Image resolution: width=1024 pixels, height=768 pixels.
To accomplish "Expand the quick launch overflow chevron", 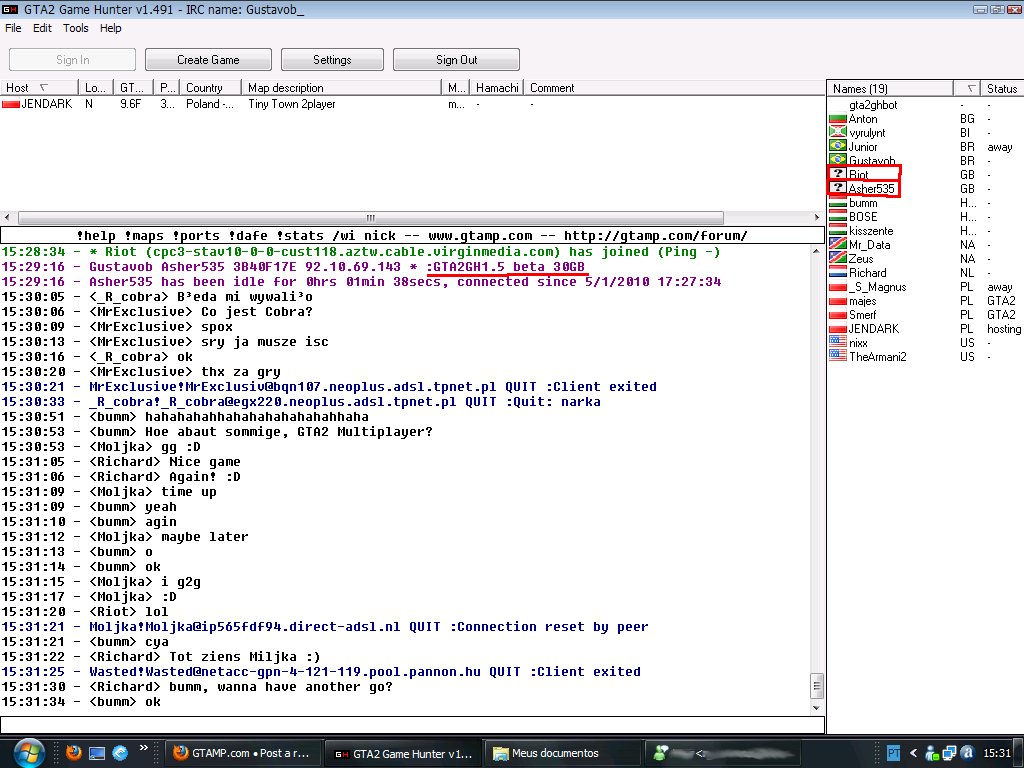I will point(143,747).
